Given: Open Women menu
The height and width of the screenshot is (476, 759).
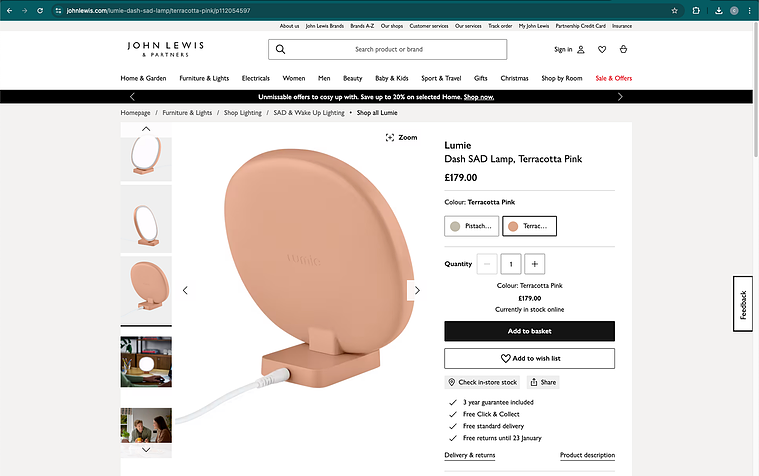Looking at the screenshot, I should click(294, 78).
